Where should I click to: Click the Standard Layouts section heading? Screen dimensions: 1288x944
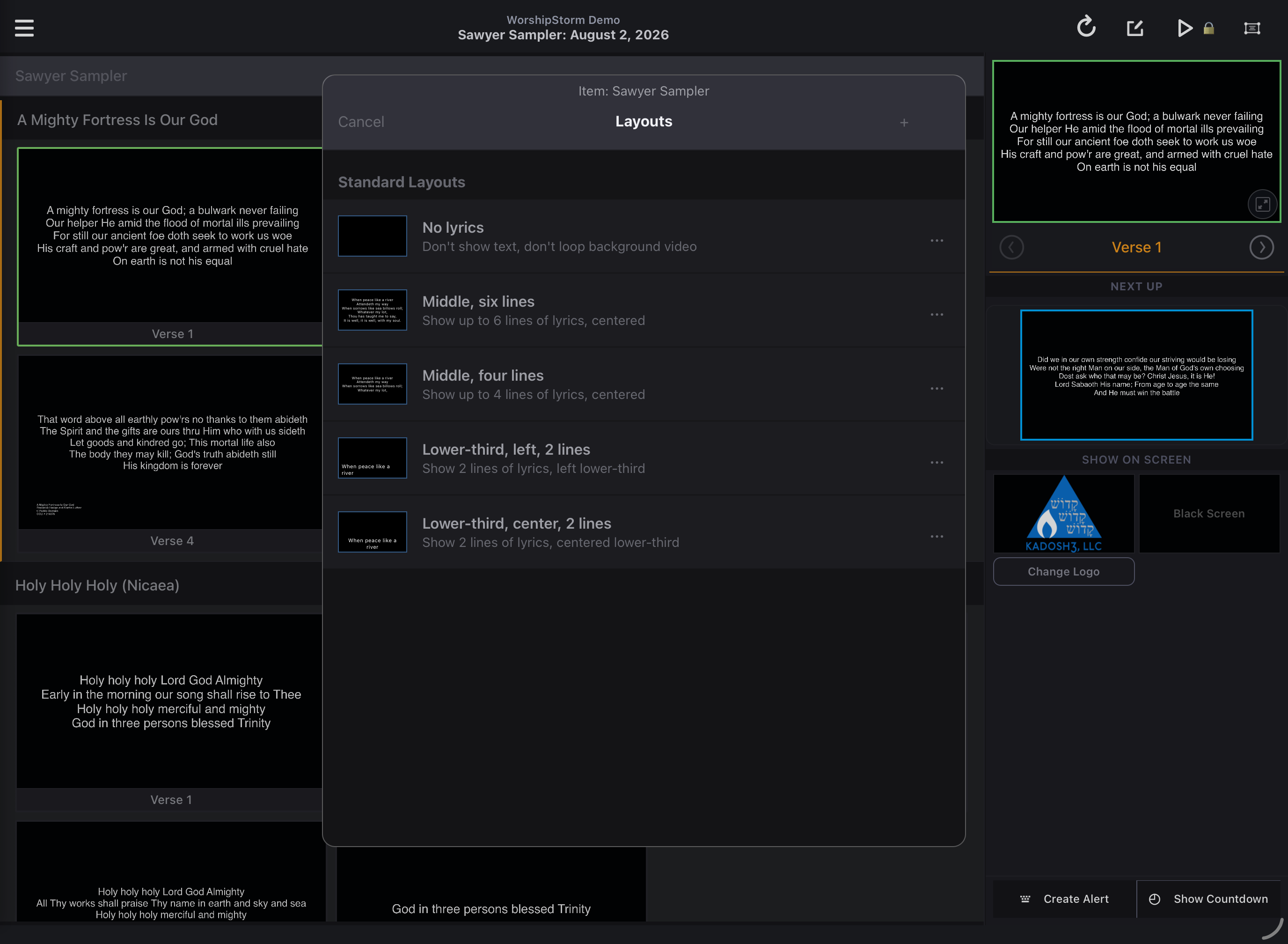pyautogui.click(x=402, y=182)
